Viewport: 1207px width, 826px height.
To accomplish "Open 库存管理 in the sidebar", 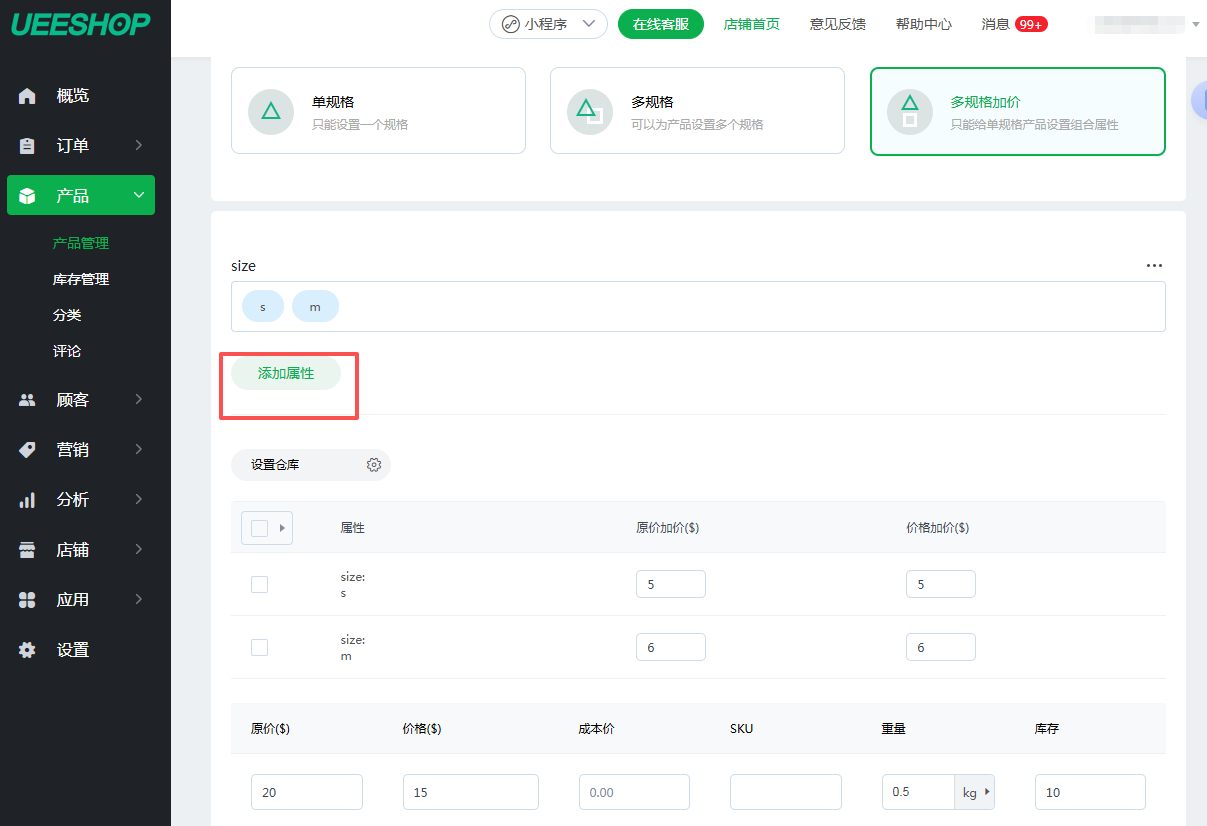I will (x=81, y=279).
